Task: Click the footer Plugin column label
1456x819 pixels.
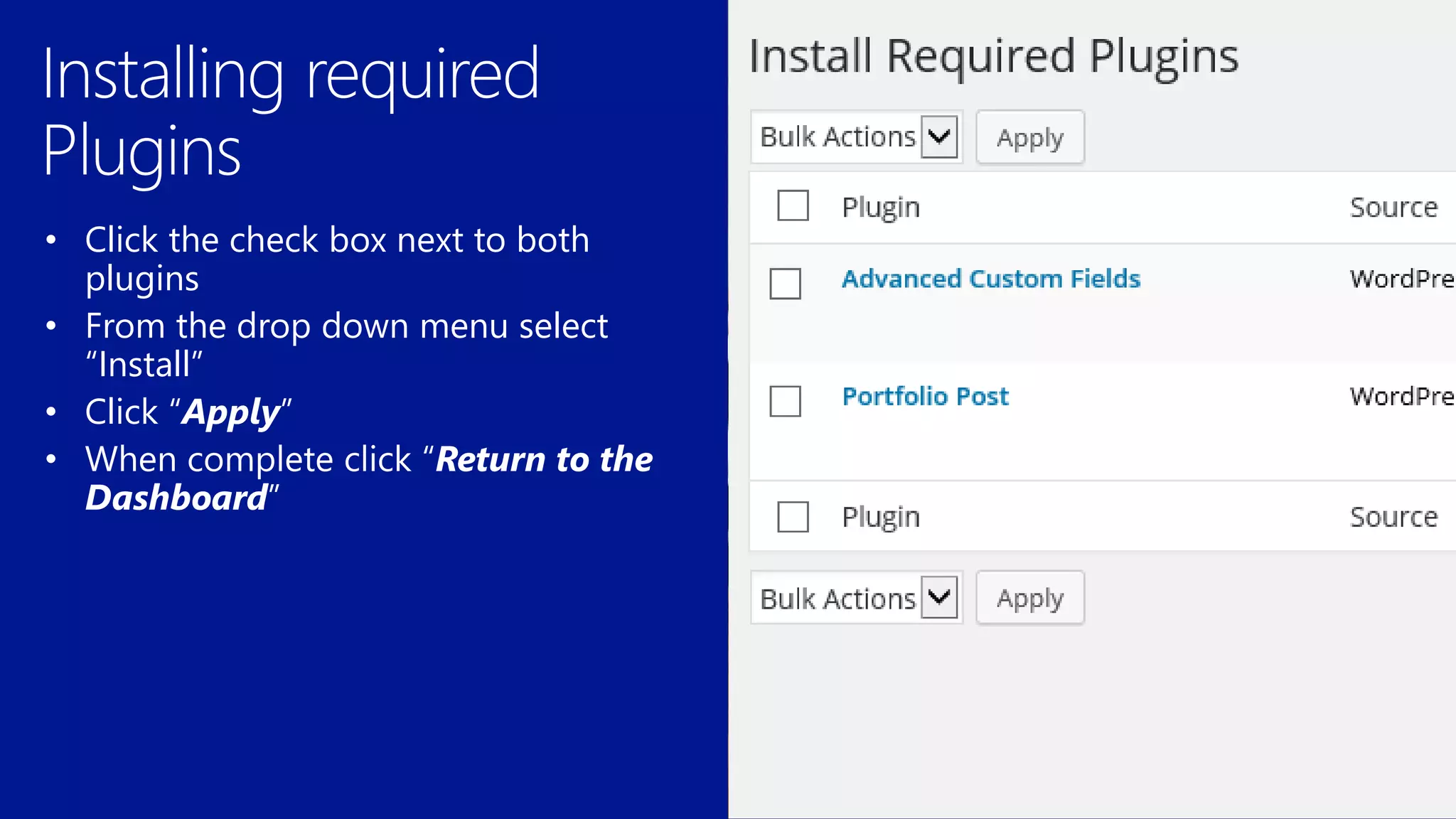Action: click(881, 517)
